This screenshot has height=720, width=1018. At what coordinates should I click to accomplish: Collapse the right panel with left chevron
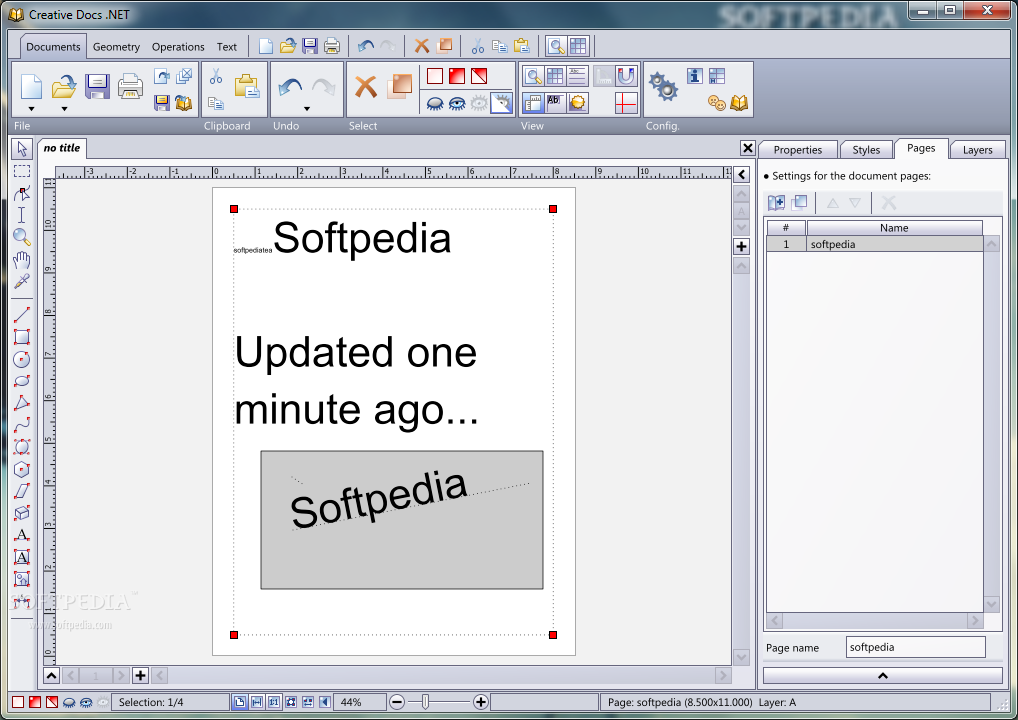pyautogui.click(x=741, y=175)
